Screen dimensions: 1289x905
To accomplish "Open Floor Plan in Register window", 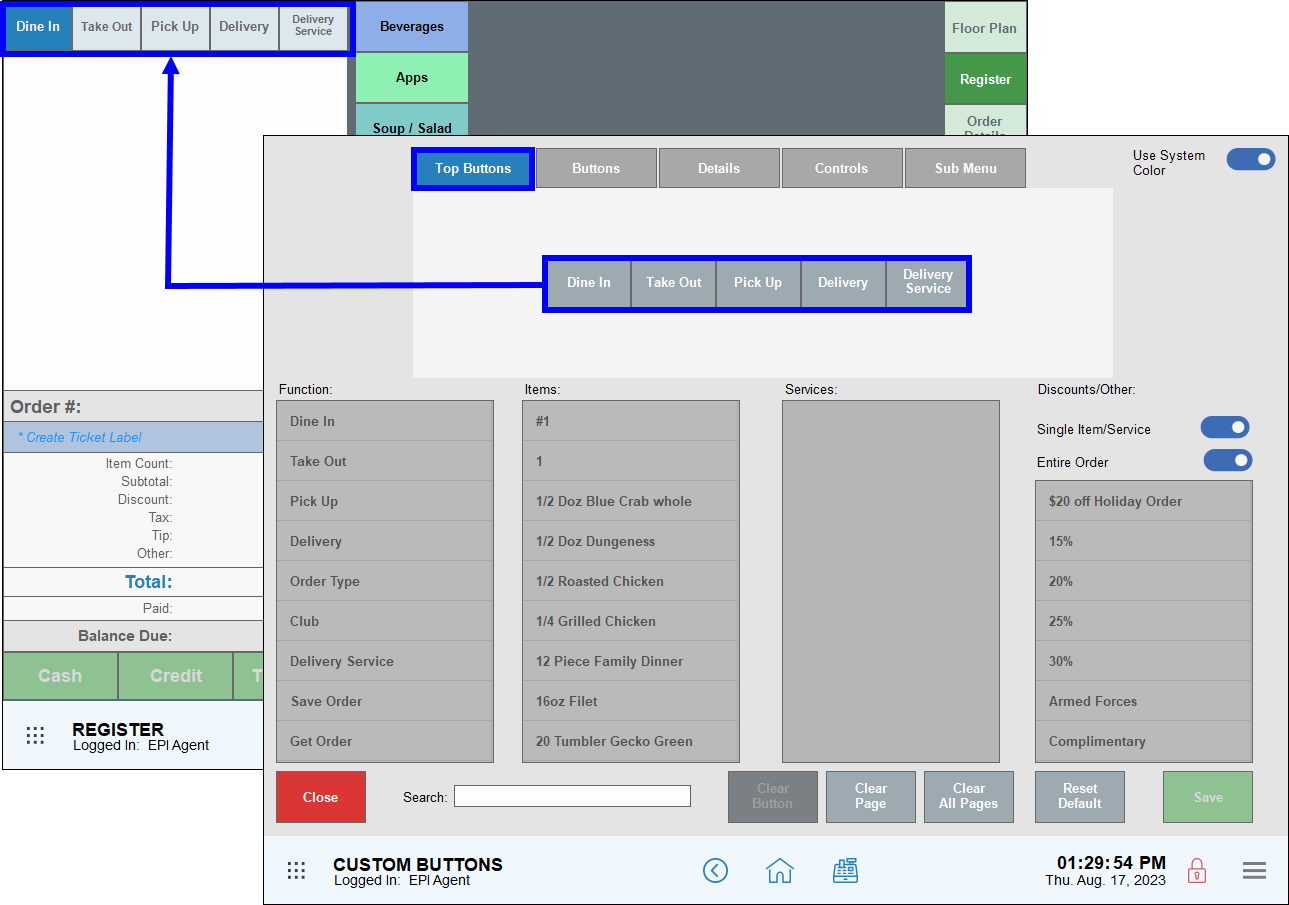I will (x=985, y=28).
